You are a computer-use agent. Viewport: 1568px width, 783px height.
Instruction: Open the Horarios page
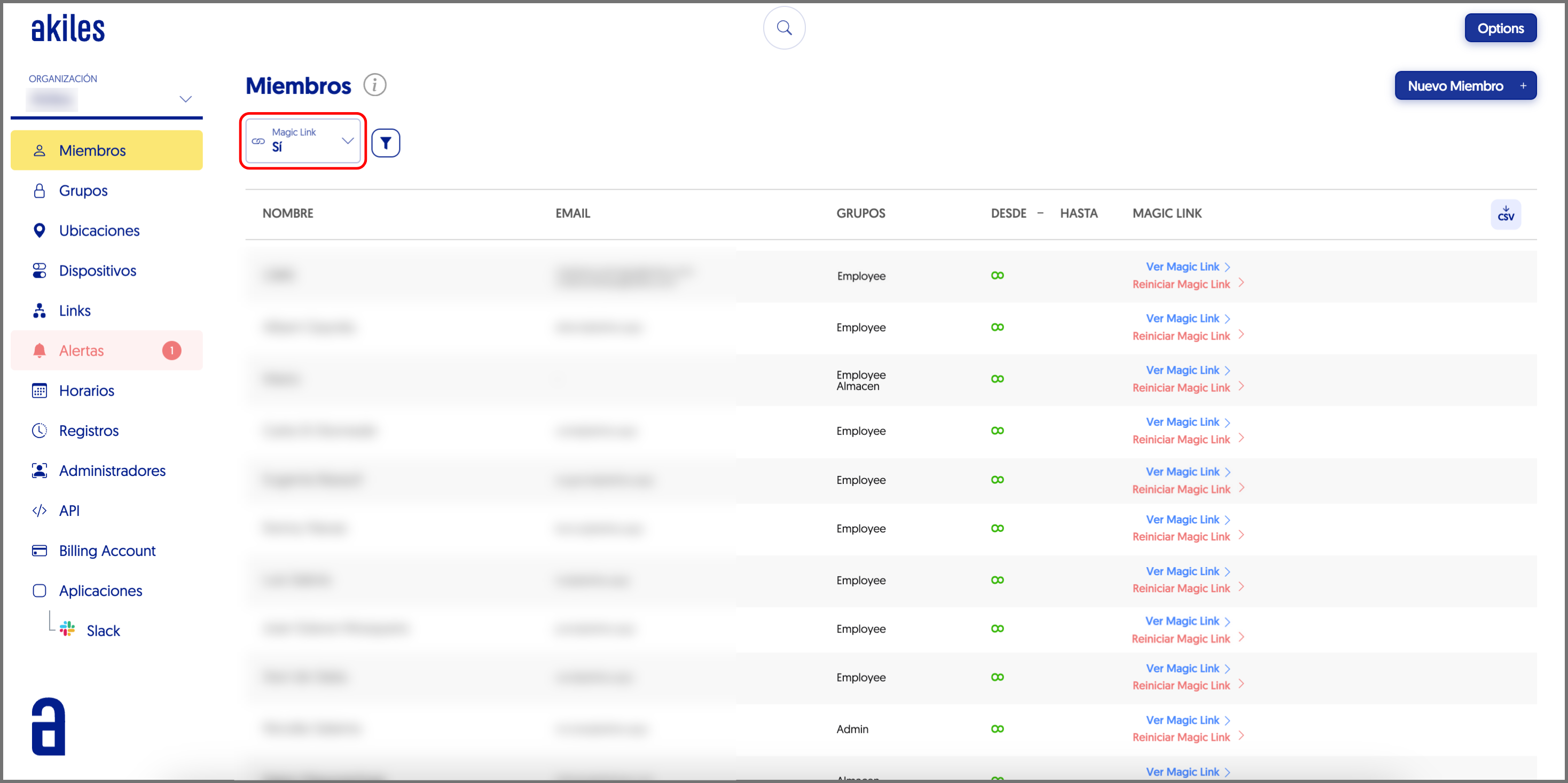tap(87, 390)
